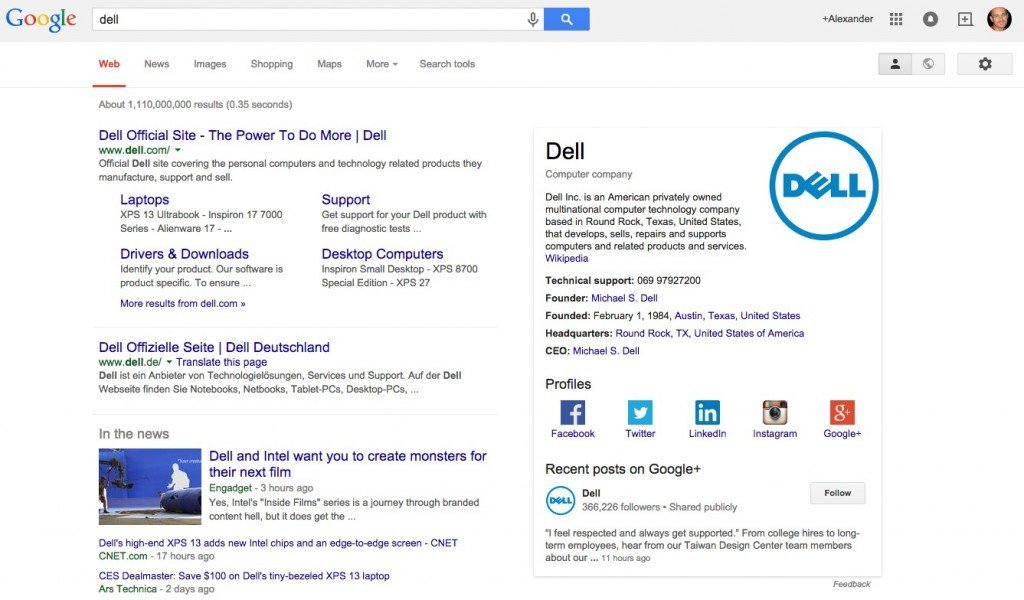Open the settings gear icon

coord(985,63)
